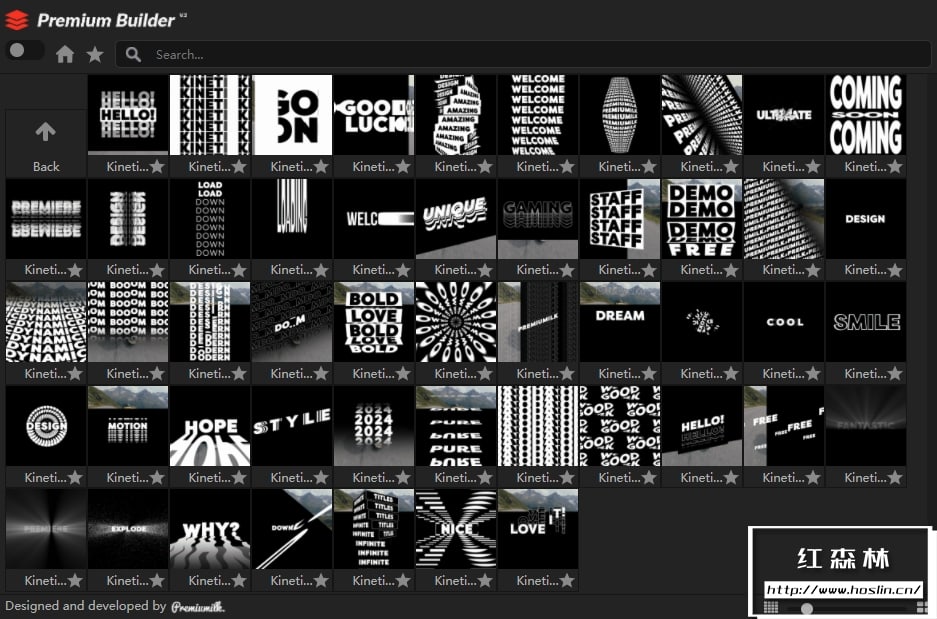Select the COMING SOON thumbnail
Image resolution: width=937 pixels, height=619 pixels.
coord(865,115)
